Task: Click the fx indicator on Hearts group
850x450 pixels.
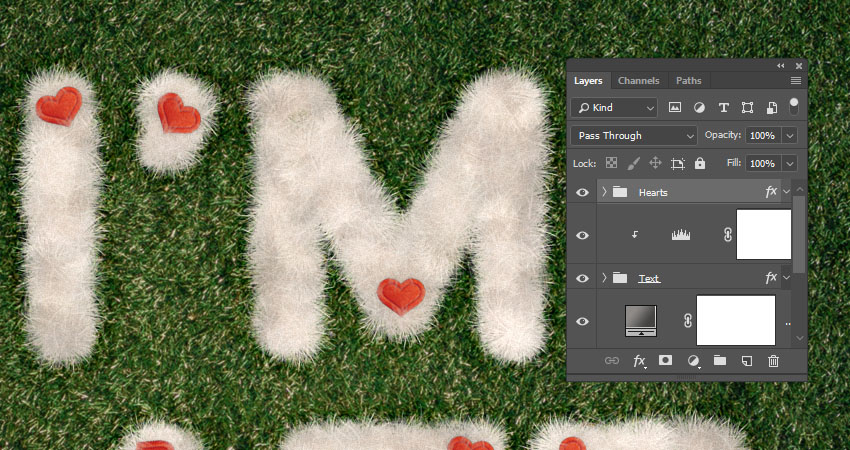Action: point(771,191)
